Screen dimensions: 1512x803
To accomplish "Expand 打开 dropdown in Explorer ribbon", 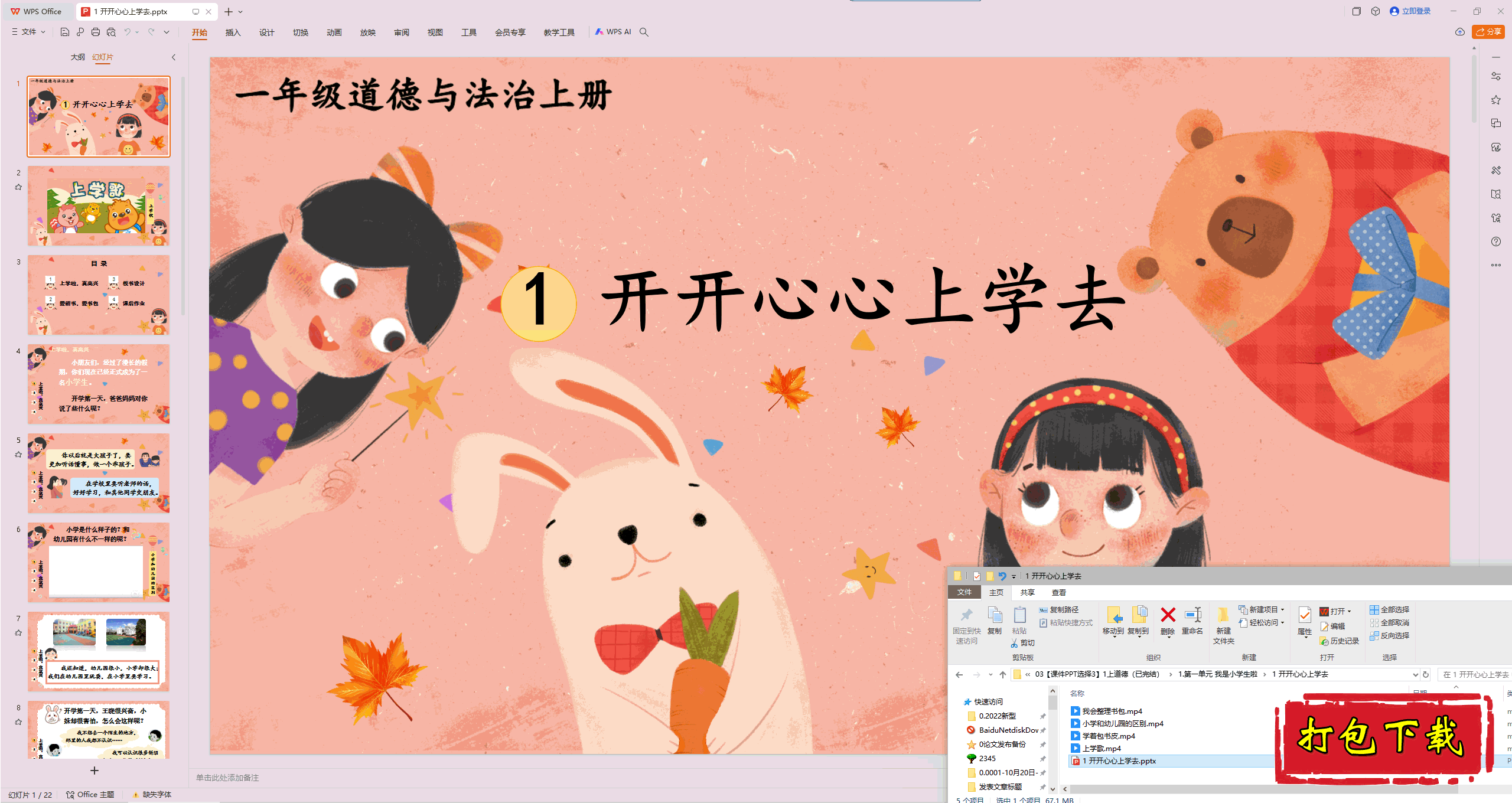I will [x=1349, y=611].
